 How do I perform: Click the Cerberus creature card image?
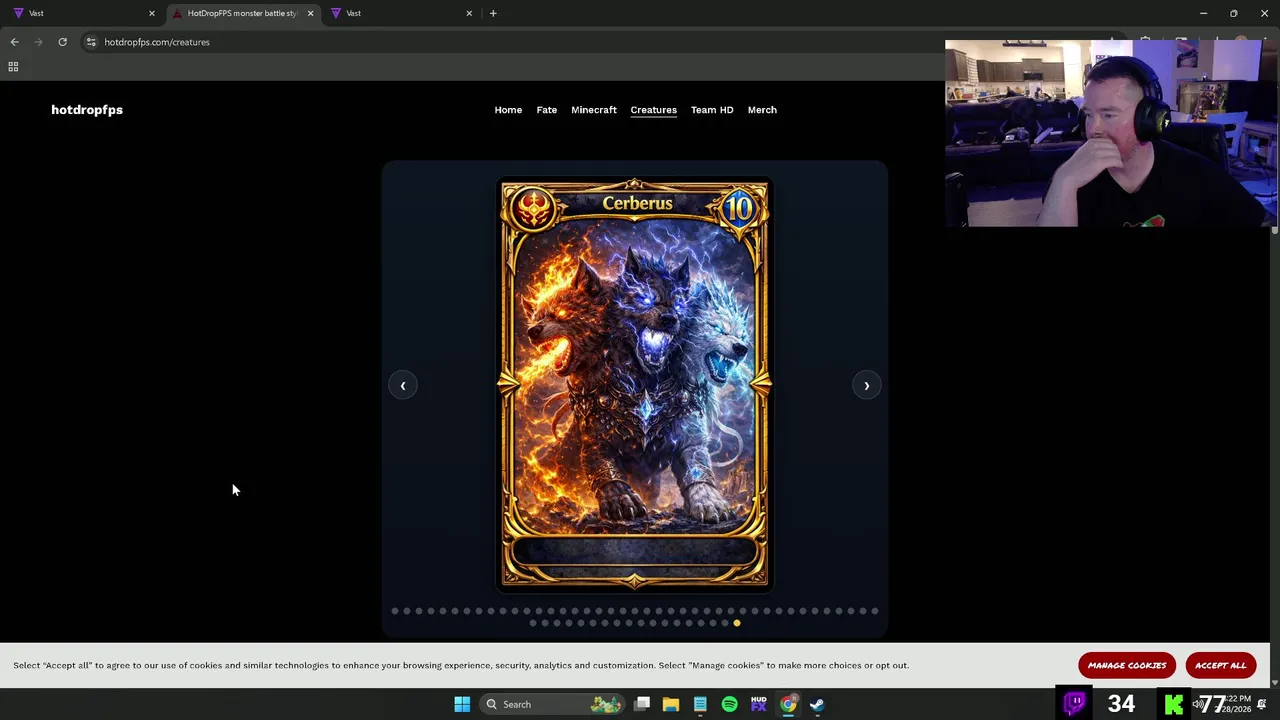point(635,384)
